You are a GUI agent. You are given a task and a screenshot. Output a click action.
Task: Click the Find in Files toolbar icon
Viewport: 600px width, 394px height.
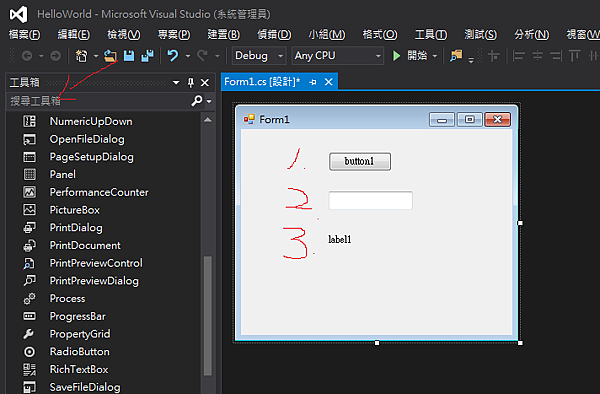(456, 56)
